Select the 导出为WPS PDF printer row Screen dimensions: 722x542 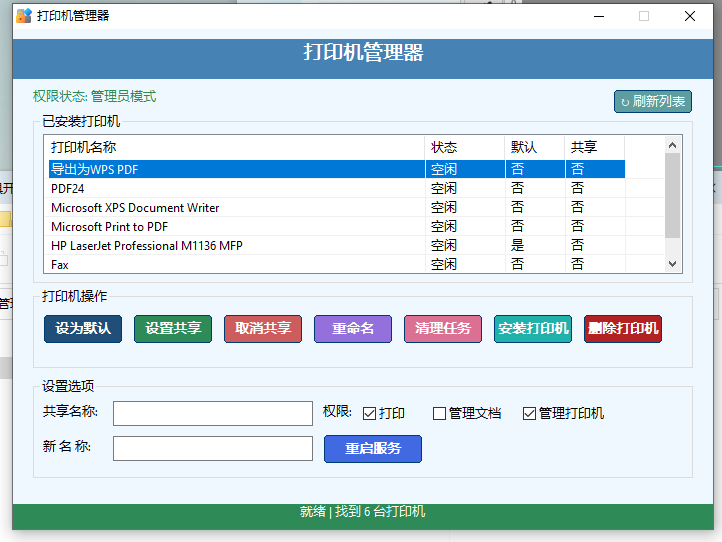click(x=337, y=169)
